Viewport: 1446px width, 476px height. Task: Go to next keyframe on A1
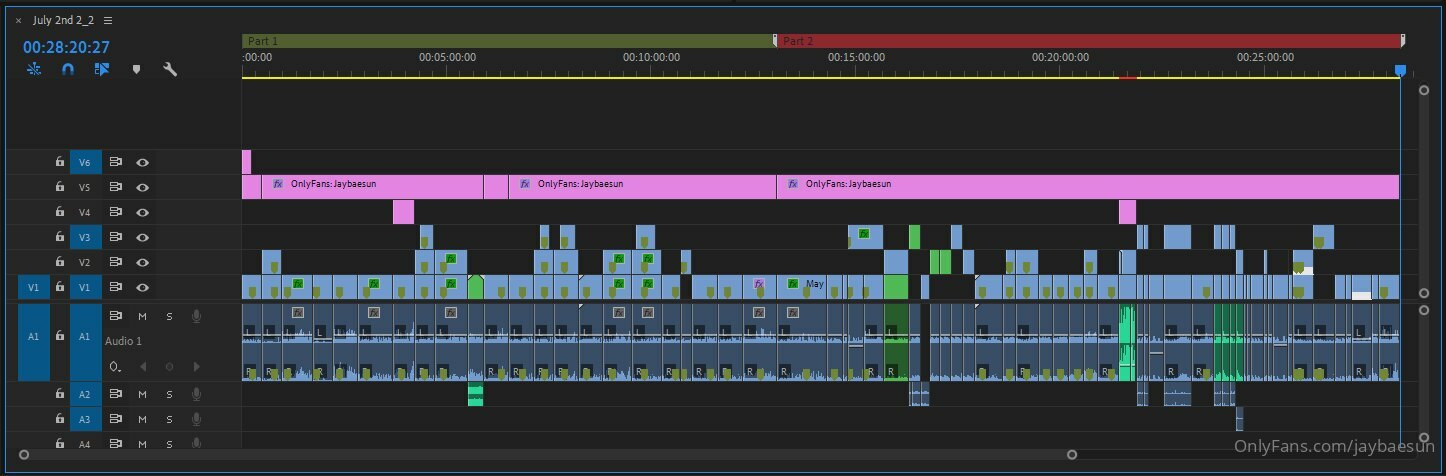click(196, 367)
